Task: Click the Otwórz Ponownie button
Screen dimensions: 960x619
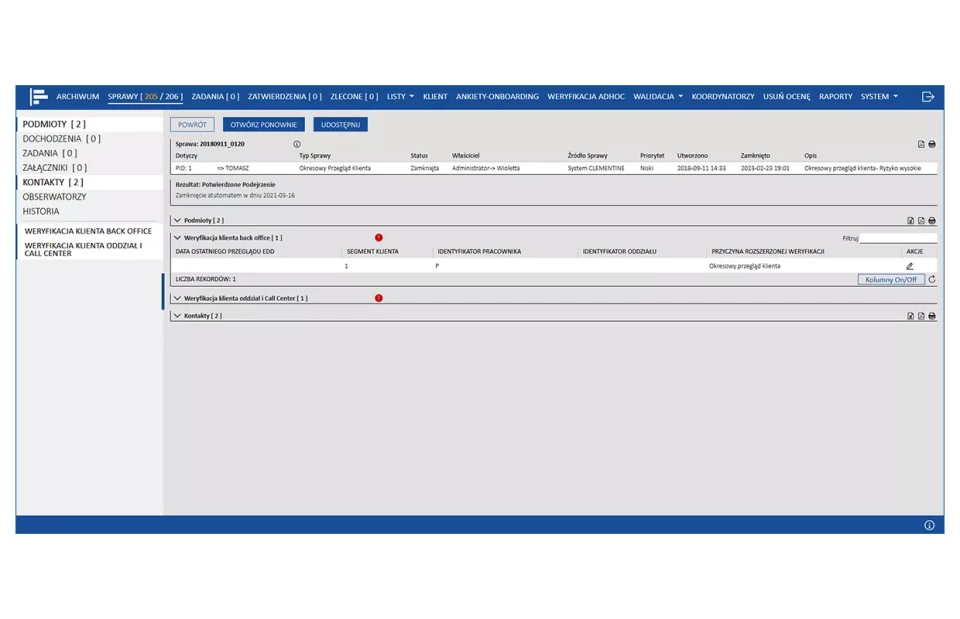Action: [x=264, y=125]
